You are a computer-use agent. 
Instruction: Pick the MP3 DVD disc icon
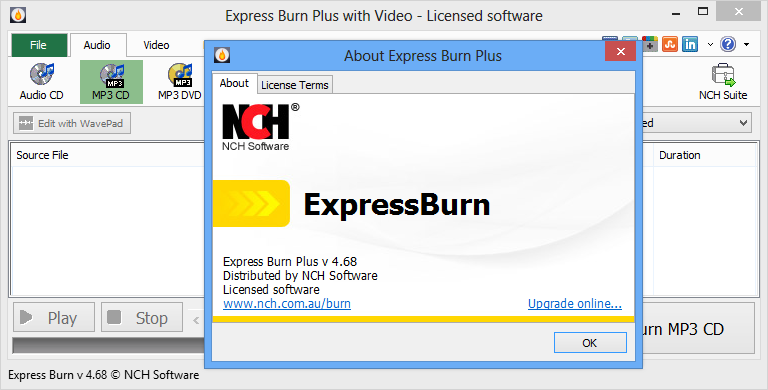[180, 82]
